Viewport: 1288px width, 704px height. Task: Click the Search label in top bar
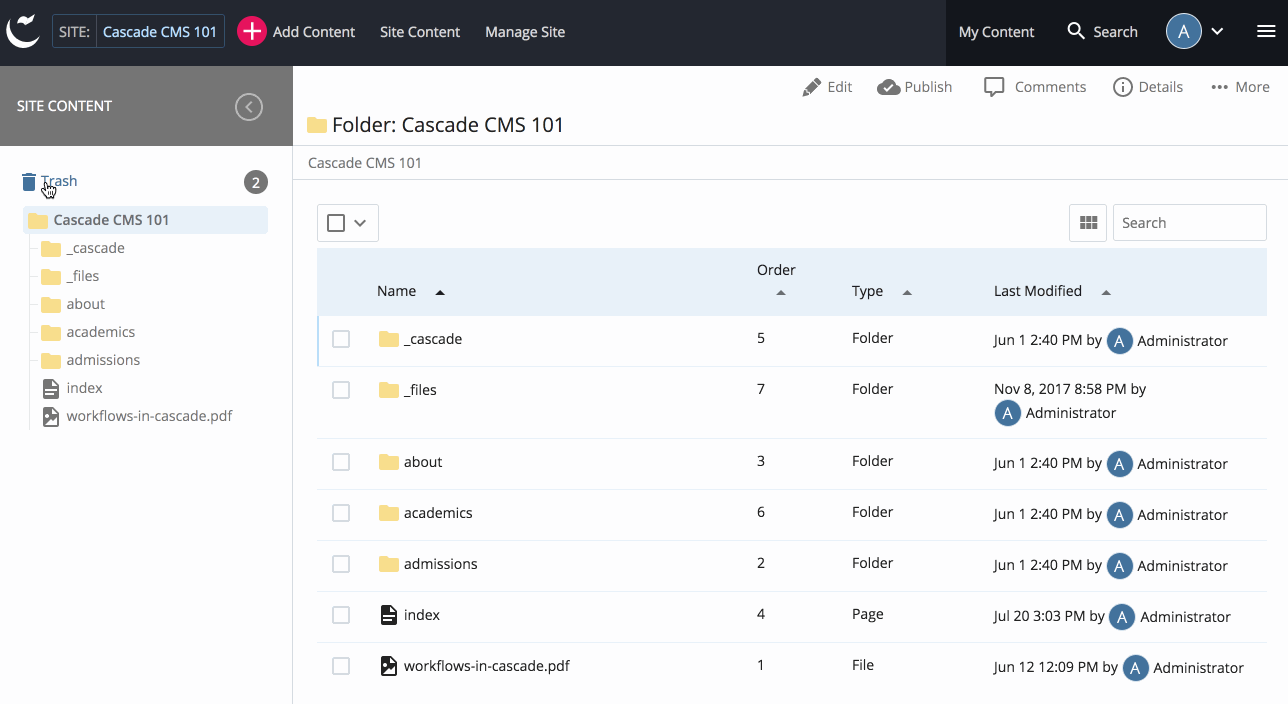[x=1115, y=32]
